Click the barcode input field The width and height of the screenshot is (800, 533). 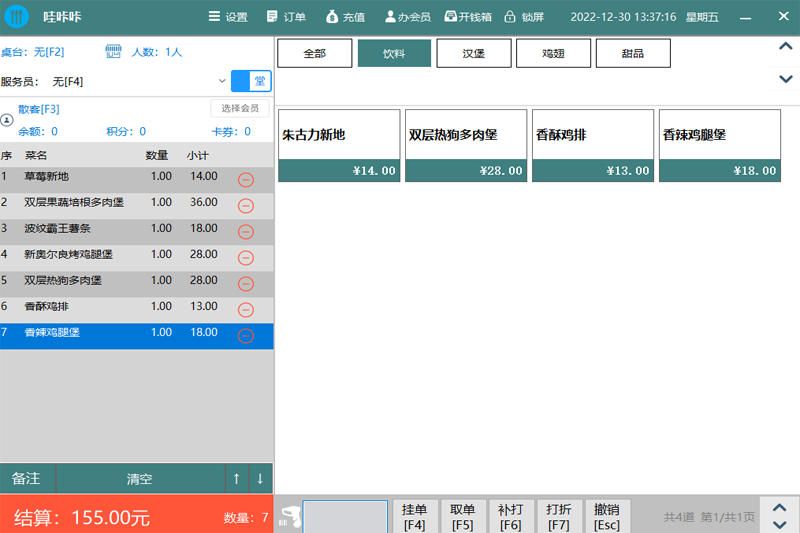tap(345, 517)
